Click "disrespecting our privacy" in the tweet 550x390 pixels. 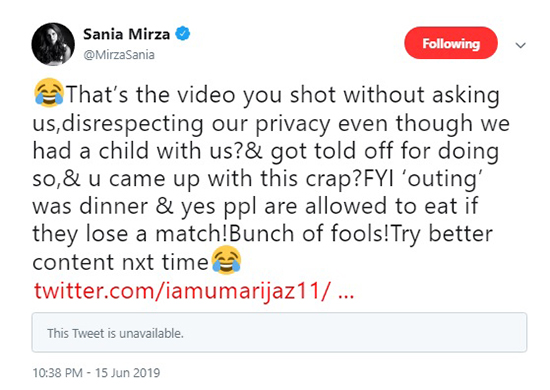tap(196, 124)
